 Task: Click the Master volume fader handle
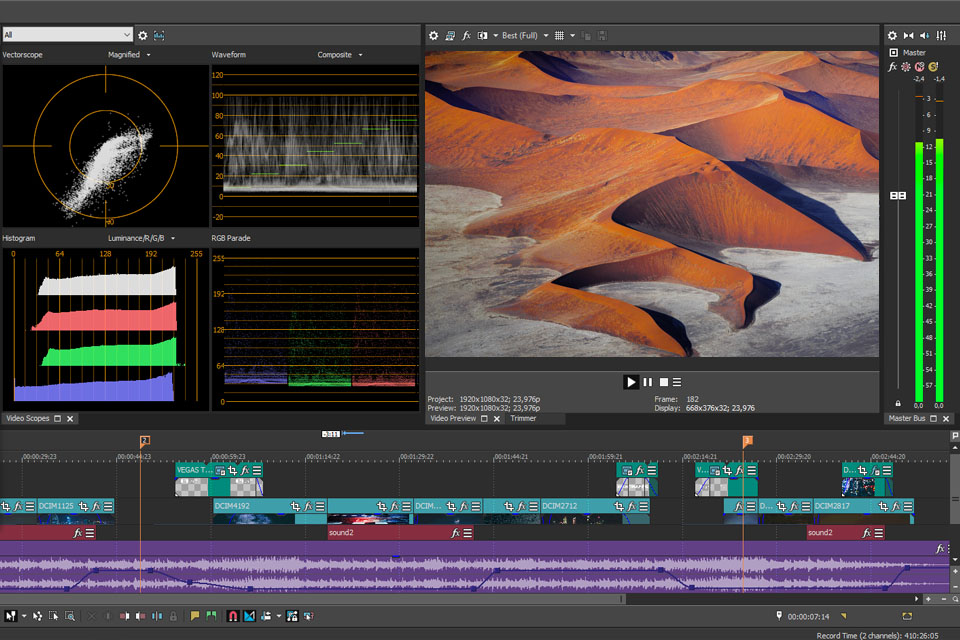tap(898, 195)
